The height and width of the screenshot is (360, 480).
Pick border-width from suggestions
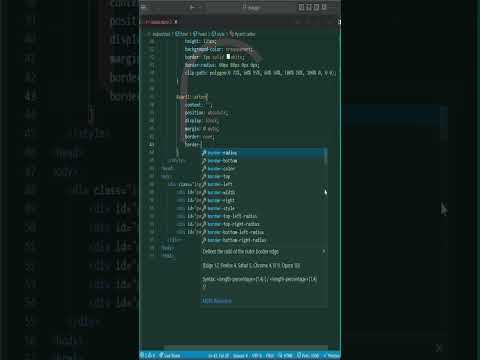tap(263, 192)
